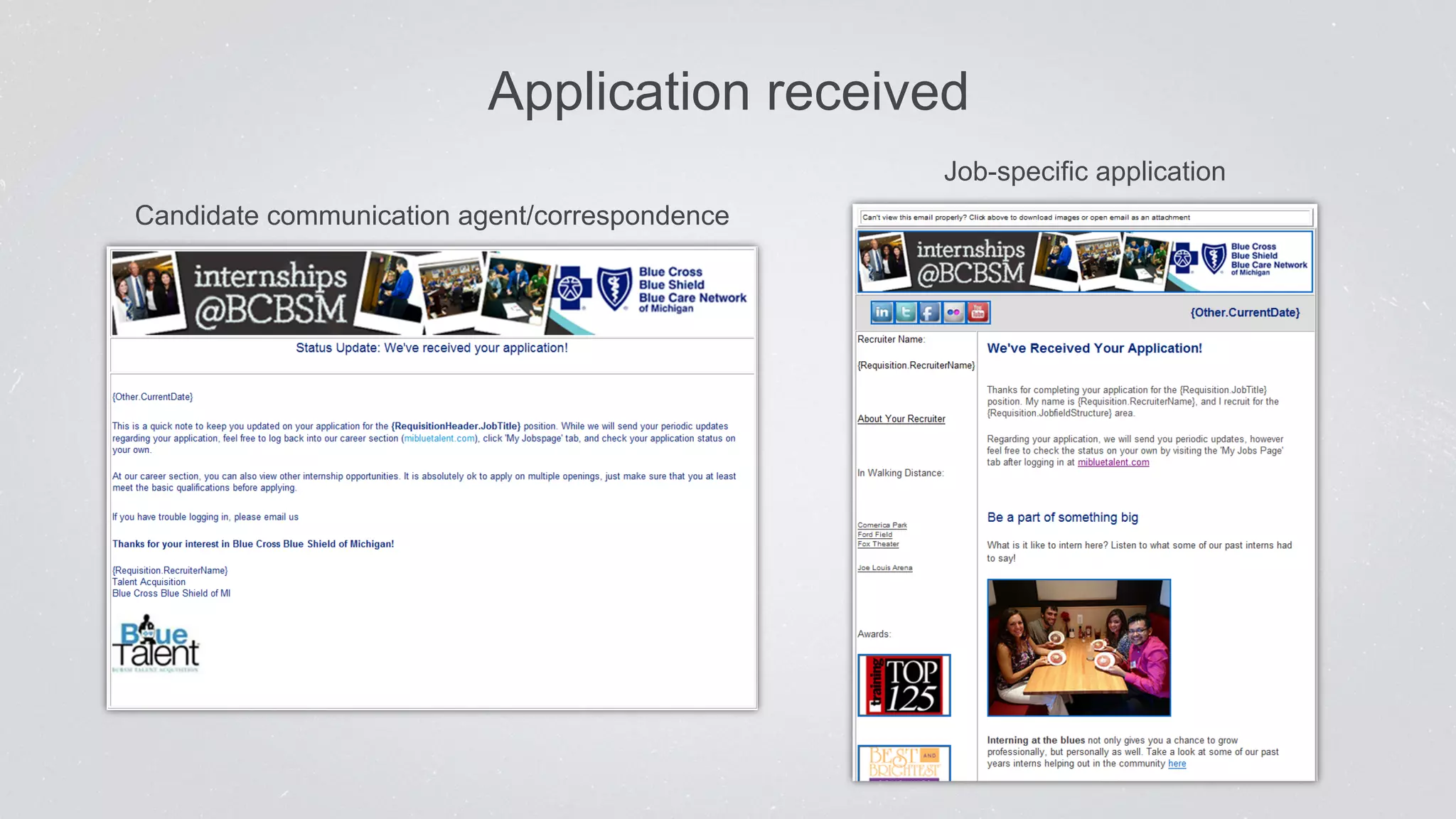The image size is (1456, 819).
Task: Click the Flickr social icon
Action: click(x=954, y=312)
